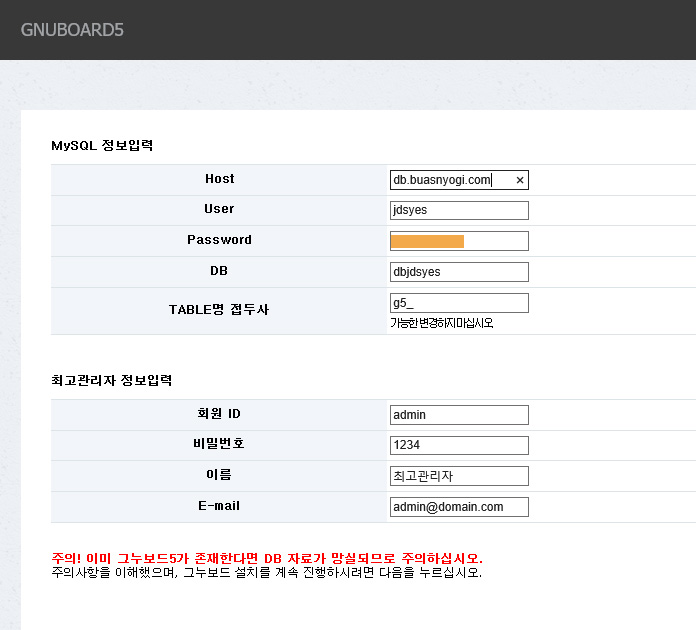Click the 회원 ID field with admin

[x=459, y=415]
